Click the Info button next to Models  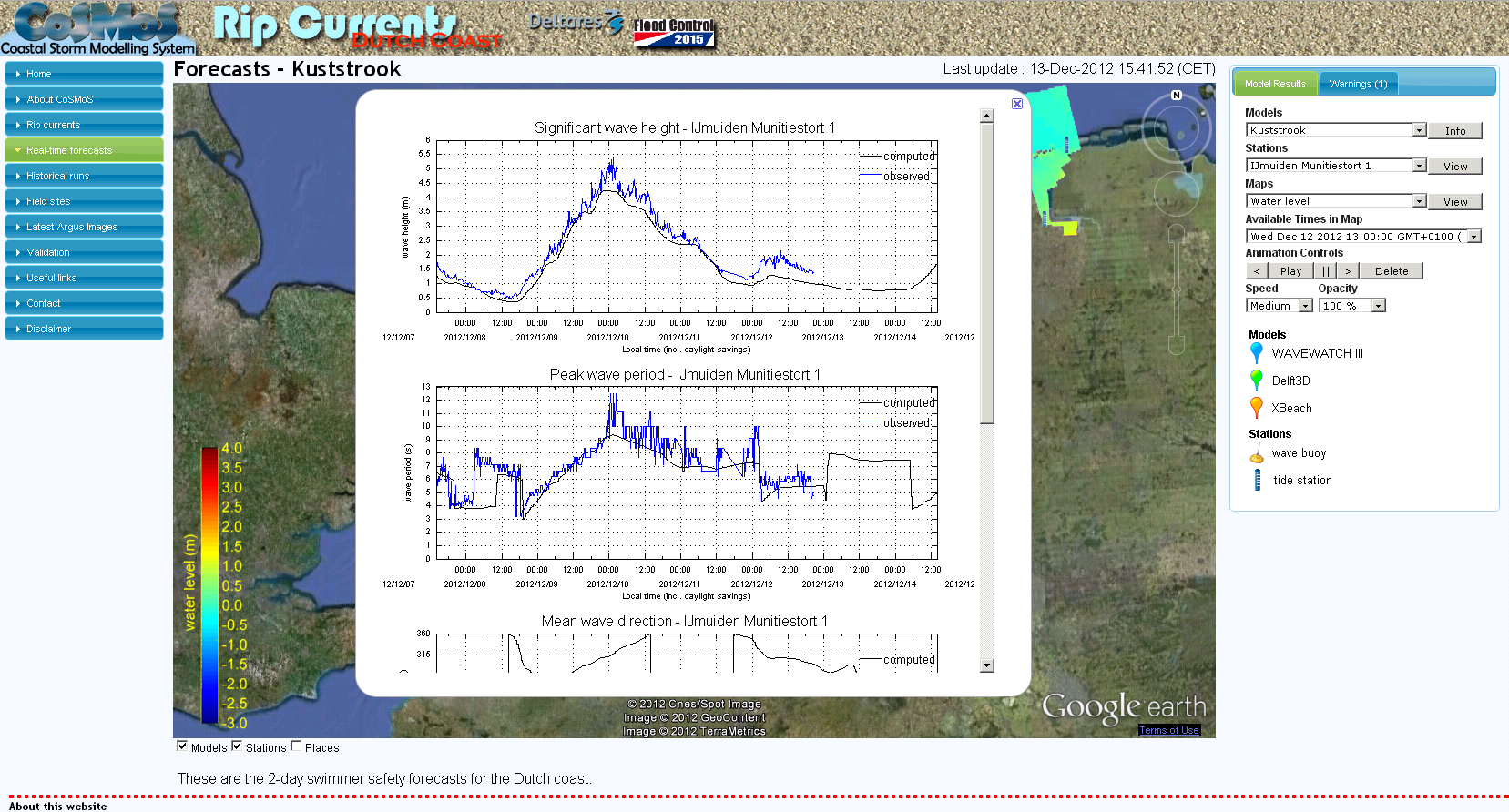(1455, 131)
